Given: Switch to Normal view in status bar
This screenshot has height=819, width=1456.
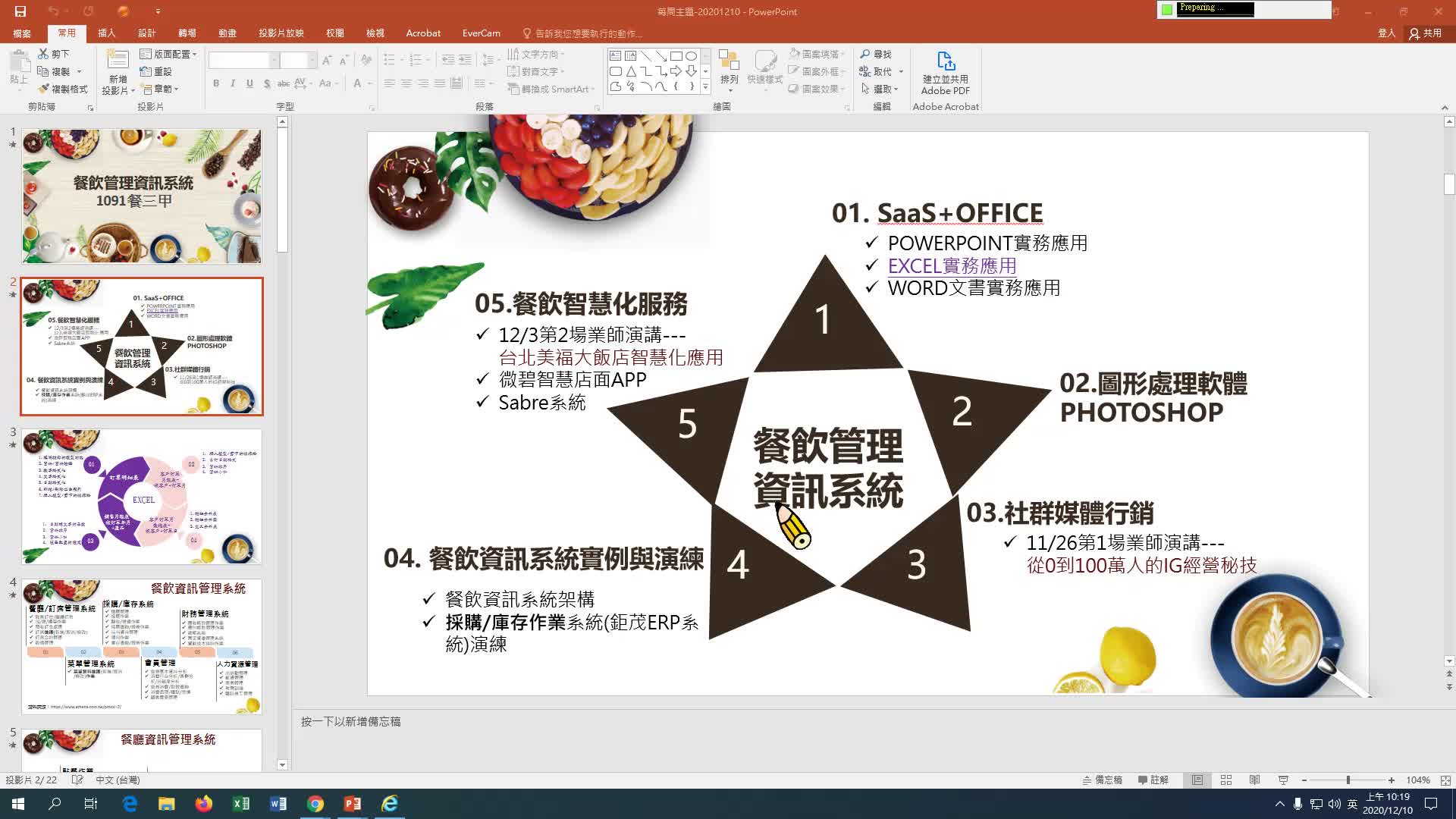Looking at the screenshot, I should tap(1197, 780).
